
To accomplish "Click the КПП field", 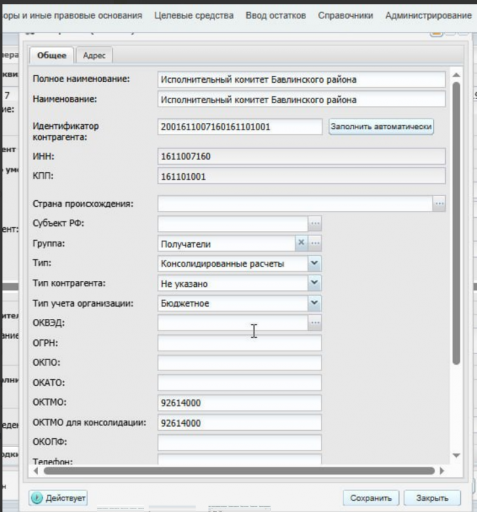I will 301,176.
